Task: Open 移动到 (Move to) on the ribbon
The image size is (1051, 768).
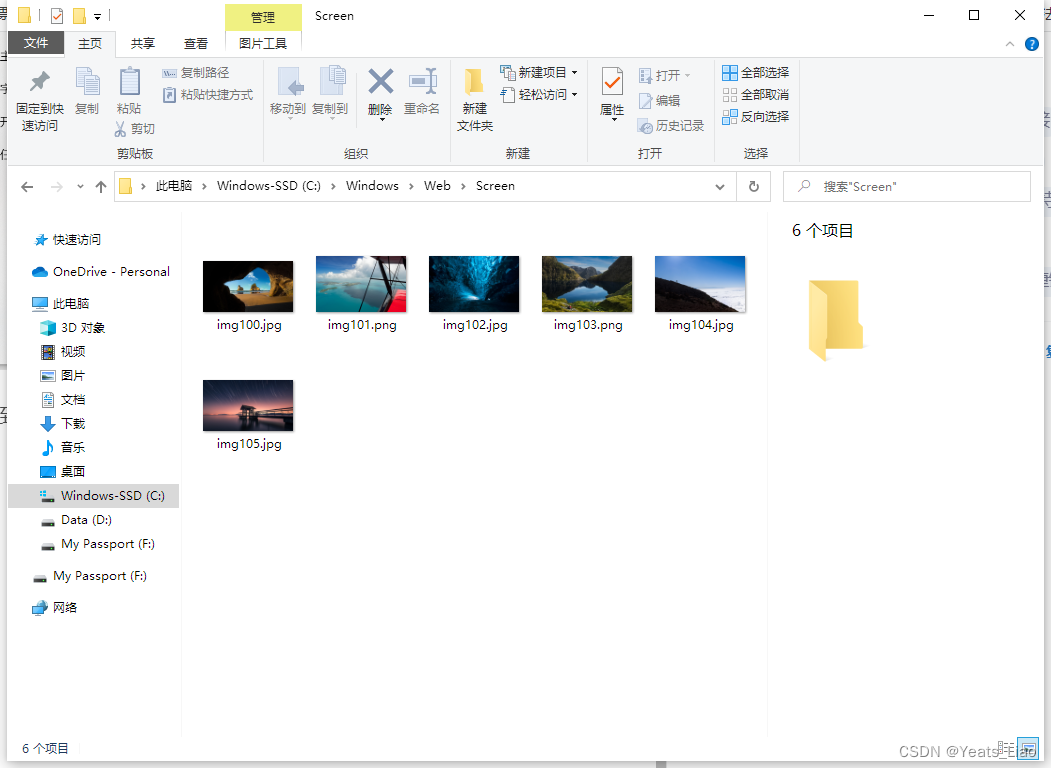Action: pyautogui.click(x=289, y=93)
